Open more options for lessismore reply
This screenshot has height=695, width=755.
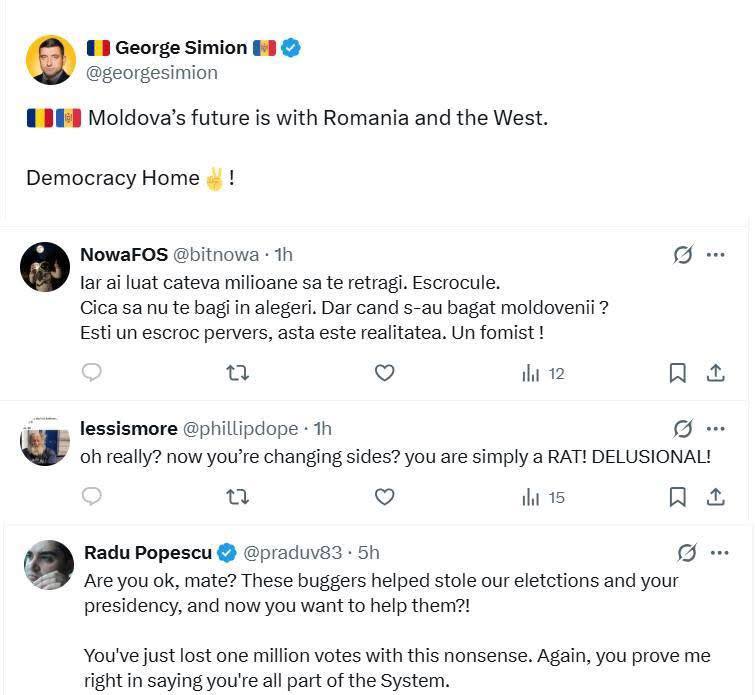point(716,429)
